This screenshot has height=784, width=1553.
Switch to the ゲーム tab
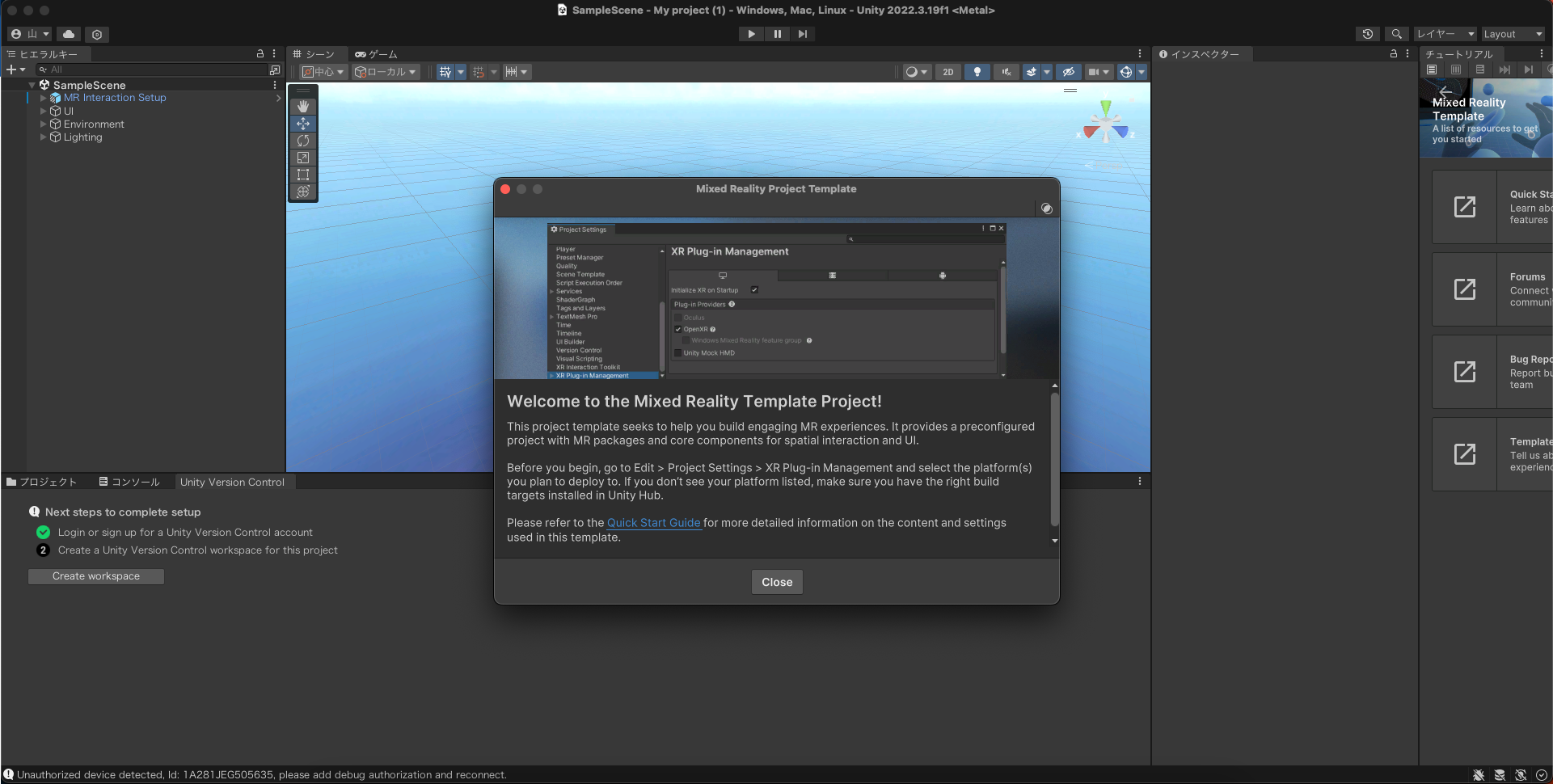click(x=376, y=54)
